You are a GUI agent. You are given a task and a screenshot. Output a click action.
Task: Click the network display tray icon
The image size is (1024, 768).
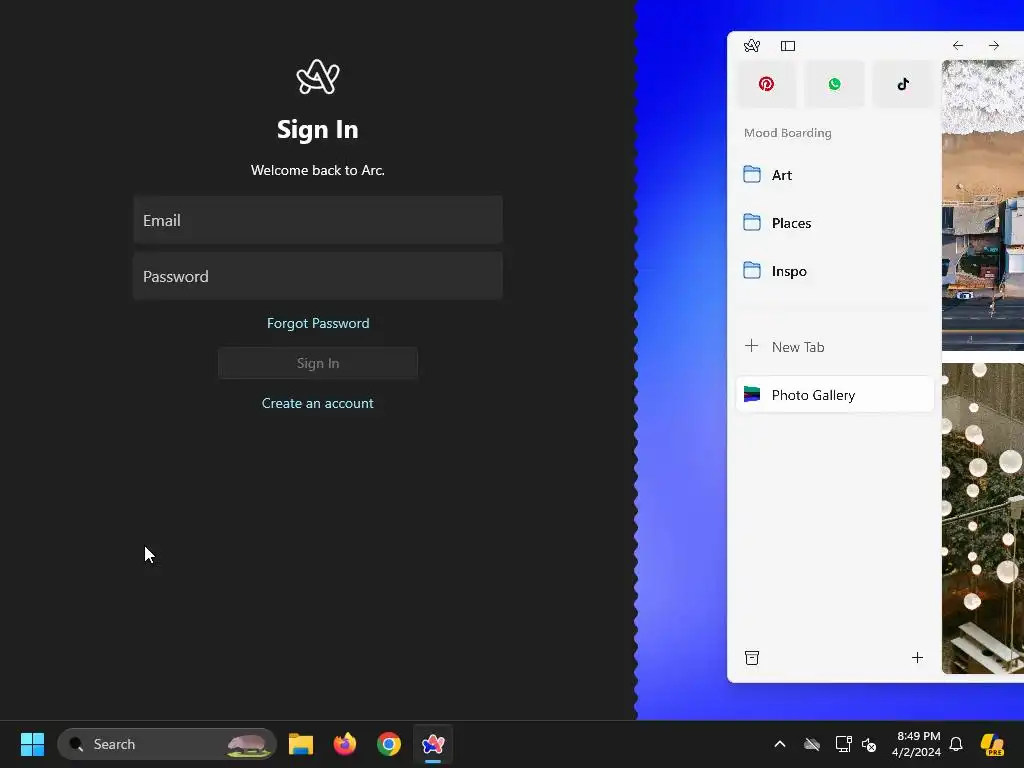click(x=843, y=744)
